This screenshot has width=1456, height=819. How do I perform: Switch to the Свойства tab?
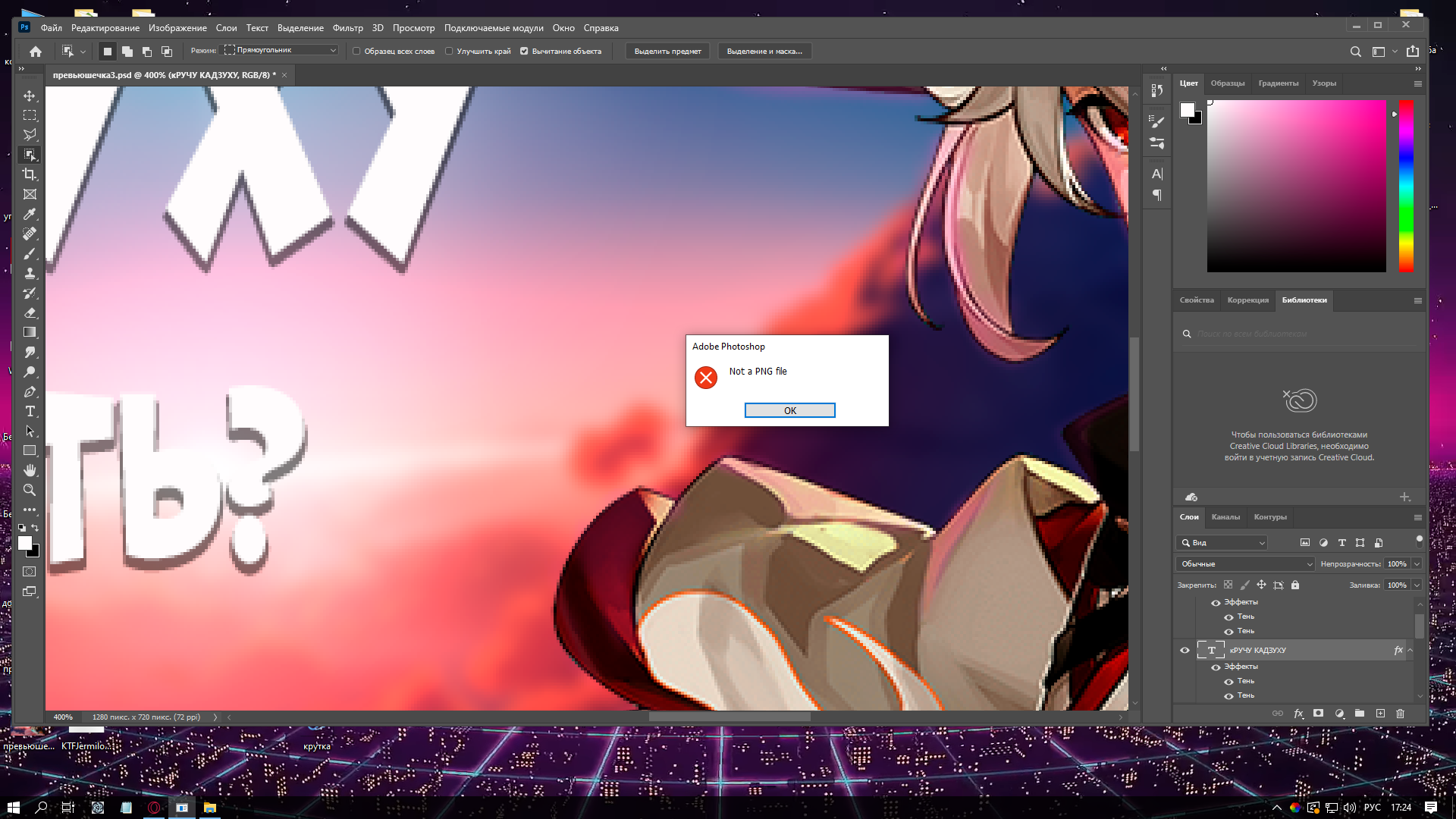click(1197, 300)
